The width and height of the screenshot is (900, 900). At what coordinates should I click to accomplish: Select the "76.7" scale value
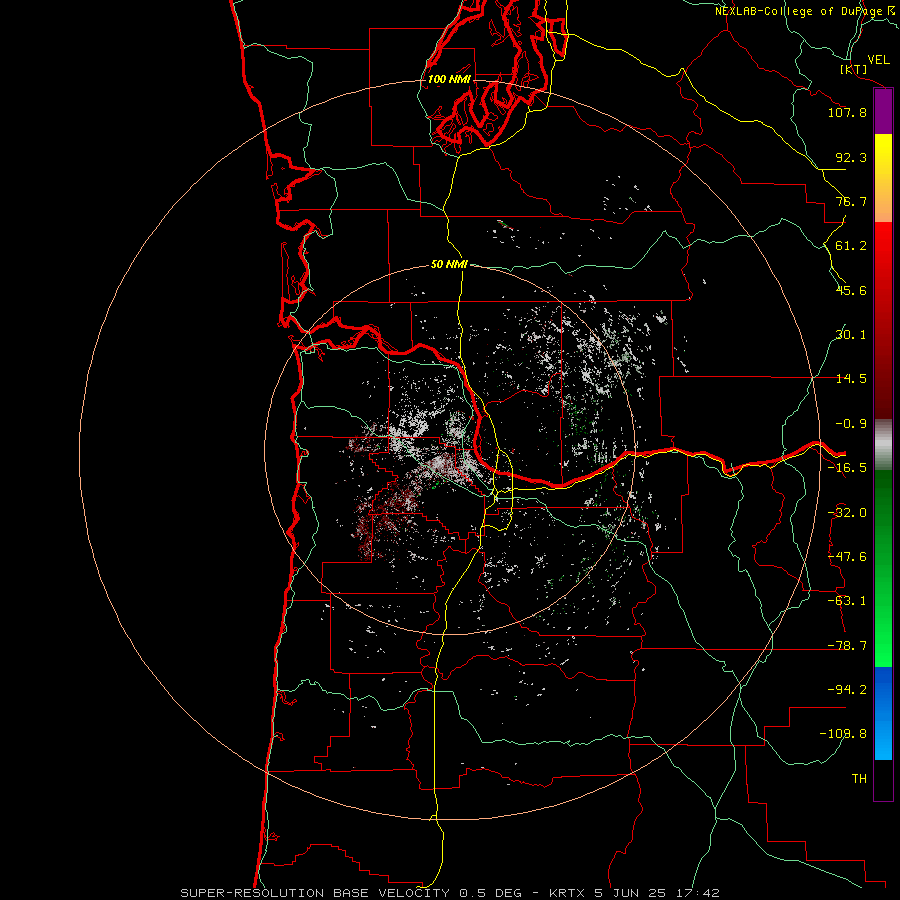click(851, 201)
